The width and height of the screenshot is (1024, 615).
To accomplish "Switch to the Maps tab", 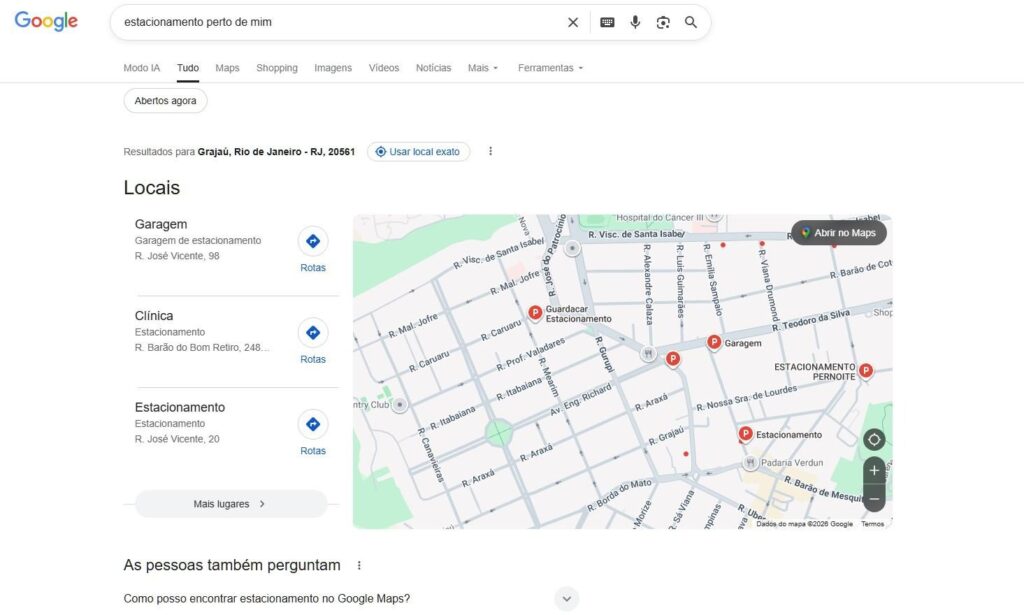I will point(227,67).
